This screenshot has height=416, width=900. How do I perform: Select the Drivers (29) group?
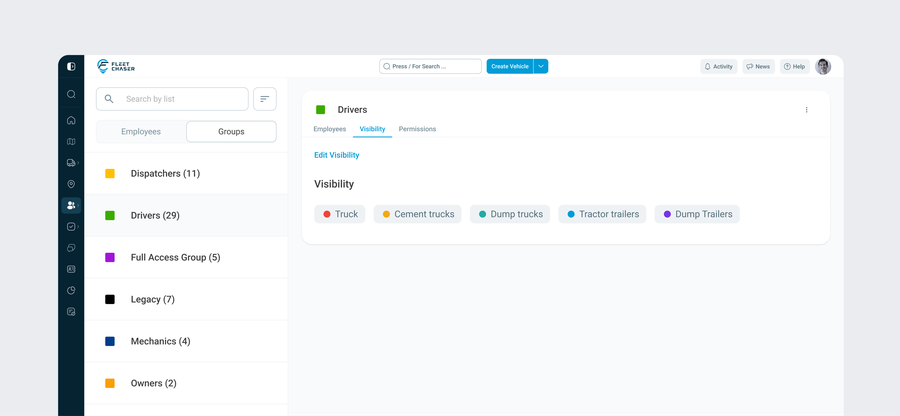[186, 215]
